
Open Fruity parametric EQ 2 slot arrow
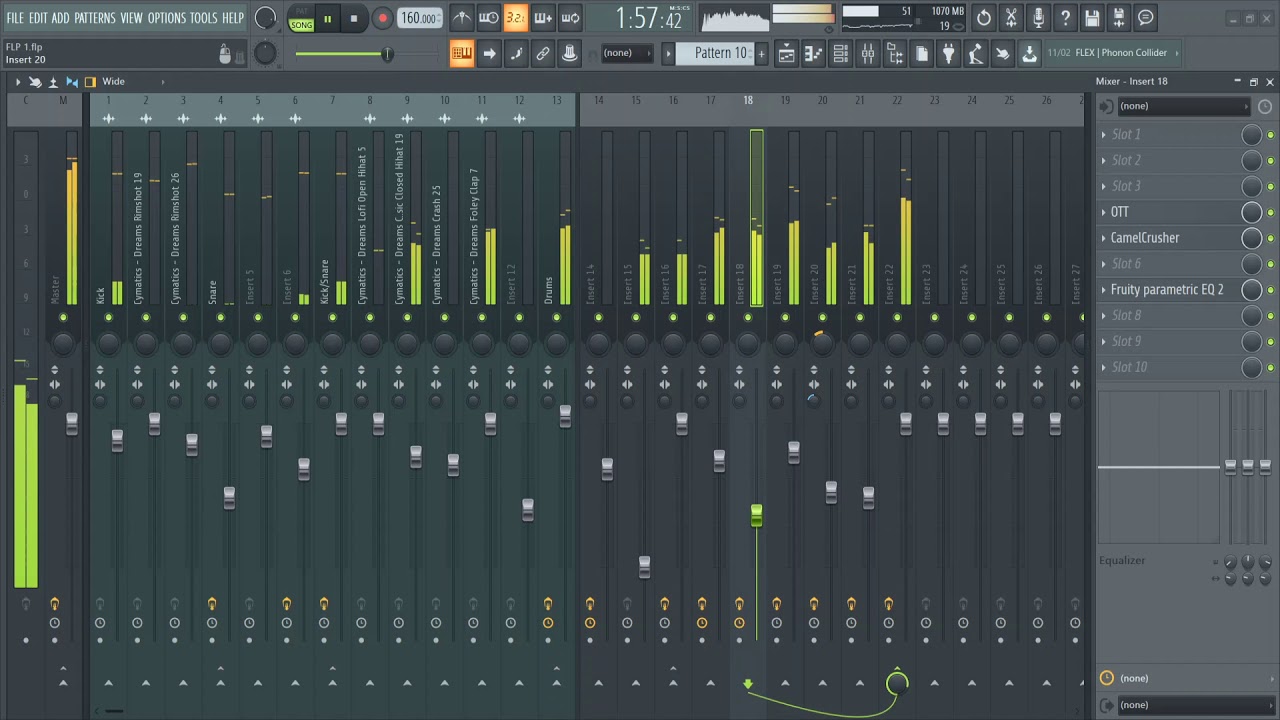click(1103, 290)
